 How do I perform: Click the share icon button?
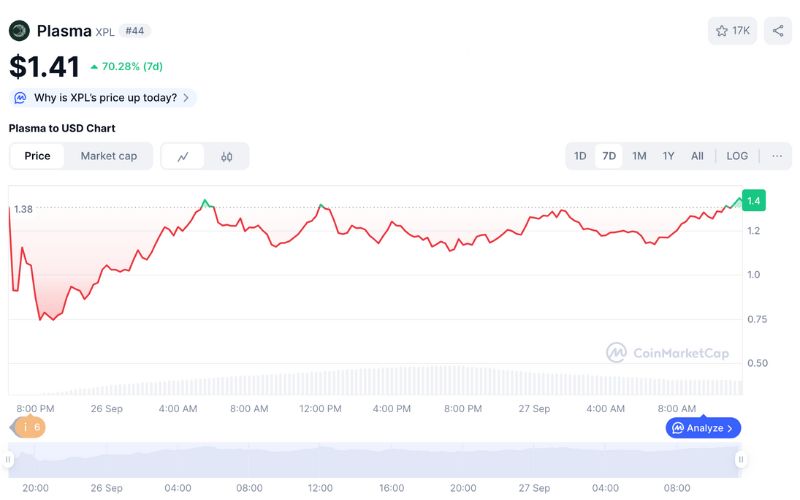point(778,31)
